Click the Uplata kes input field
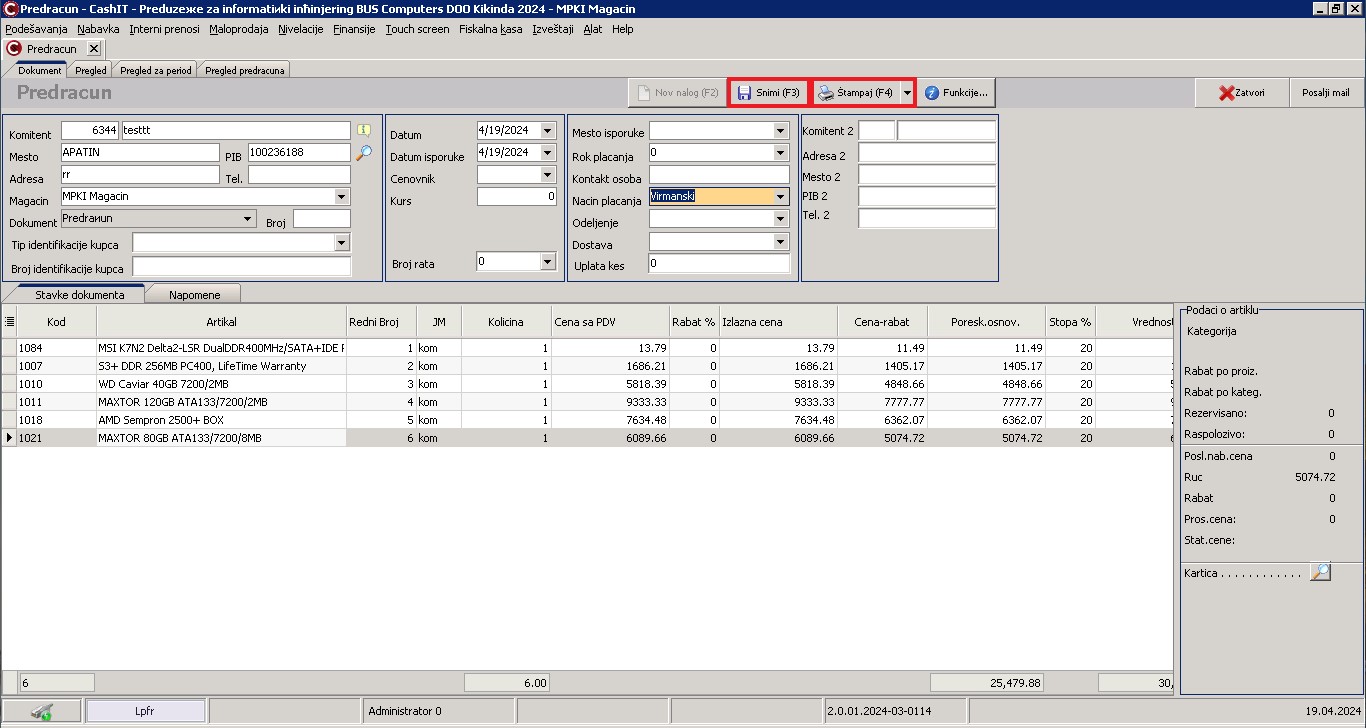This screenshot has height=728, width=1366. [x=719, y=264]
